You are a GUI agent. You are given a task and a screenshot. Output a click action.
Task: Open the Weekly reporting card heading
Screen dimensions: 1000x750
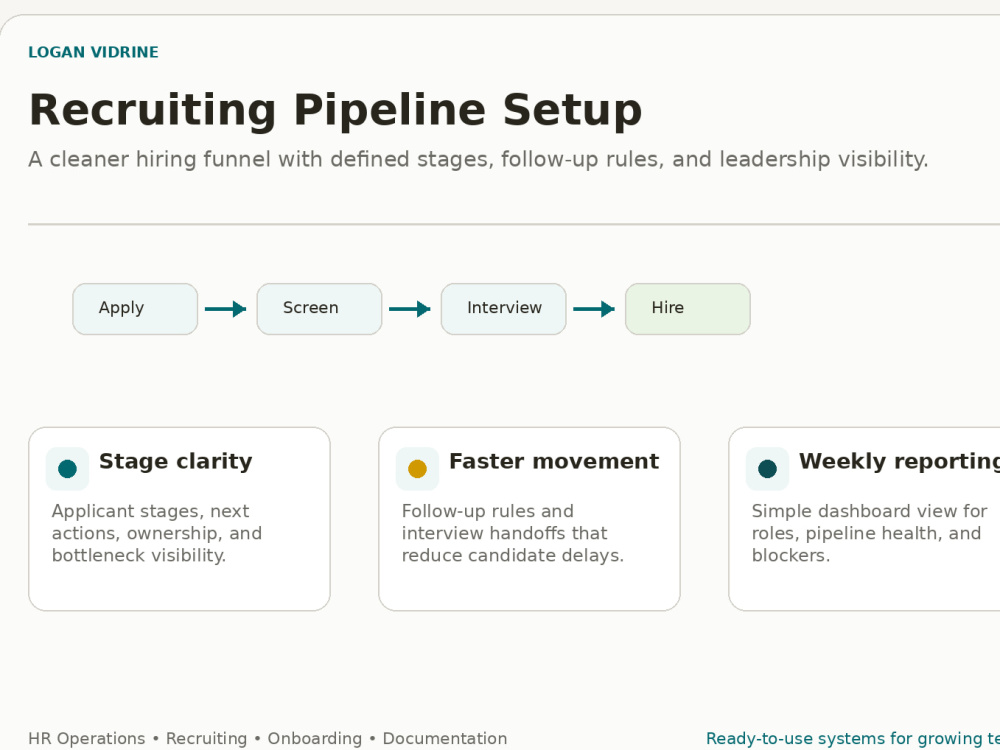click(899, 461)
